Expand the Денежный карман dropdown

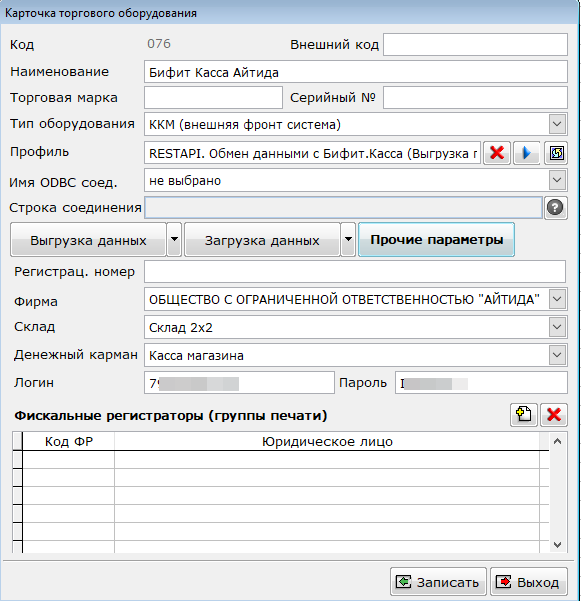click(x=557, y=355)
